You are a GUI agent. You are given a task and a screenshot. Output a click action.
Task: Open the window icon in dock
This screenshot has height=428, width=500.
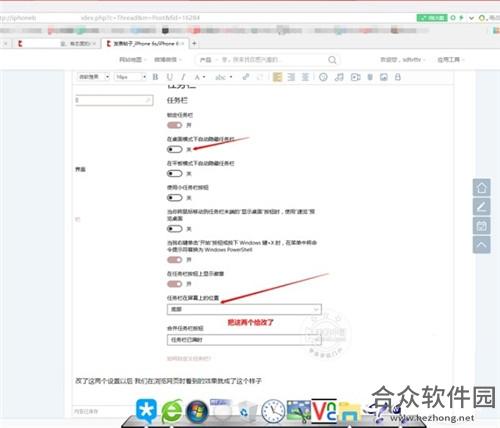[220, 409]
